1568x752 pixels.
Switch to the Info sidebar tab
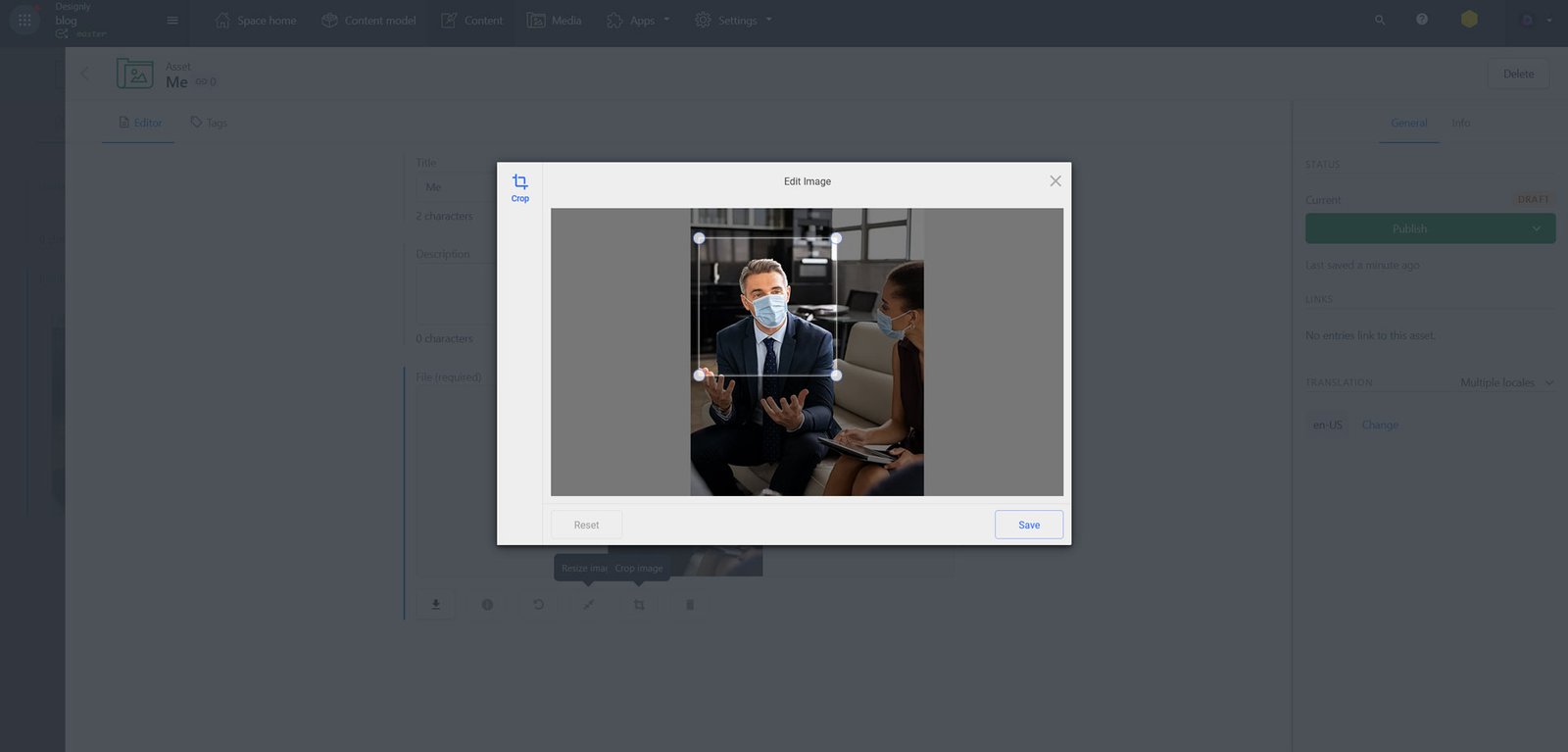pyautogui.click(x=1460, y=123)
